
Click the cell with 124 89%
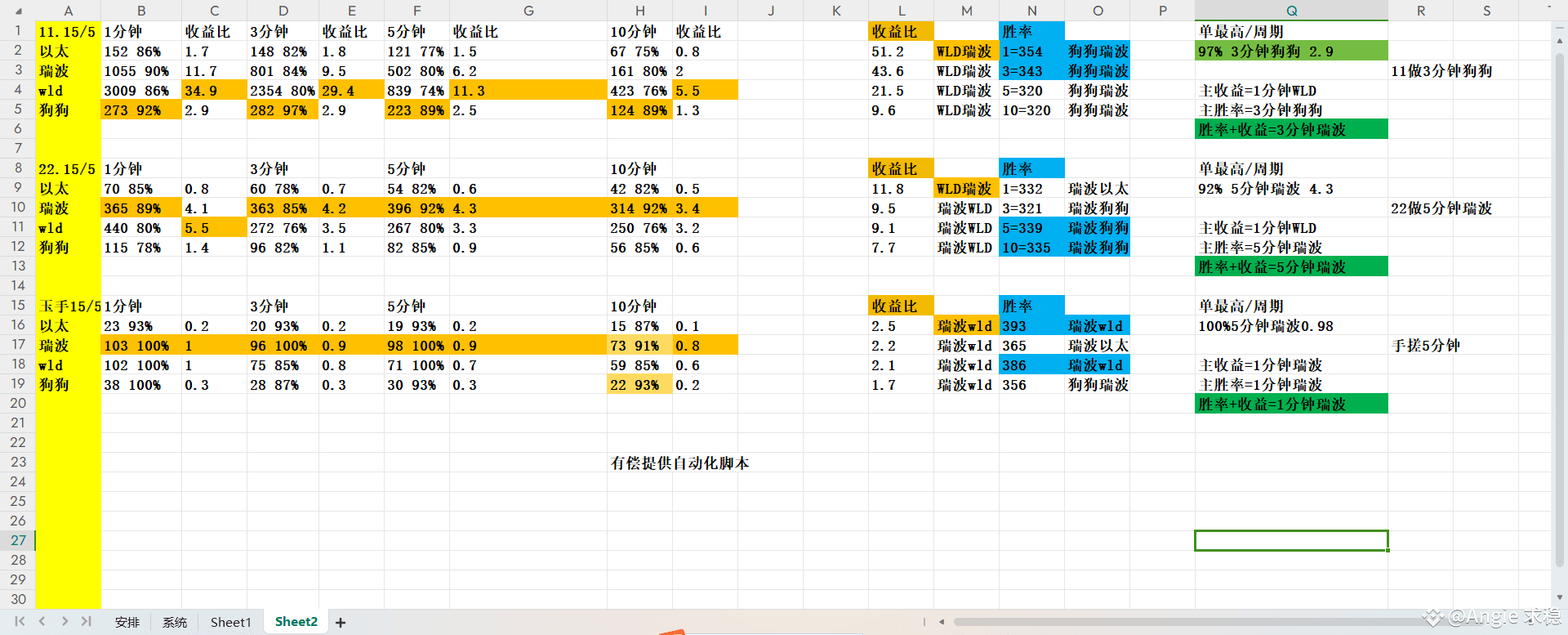639,110
